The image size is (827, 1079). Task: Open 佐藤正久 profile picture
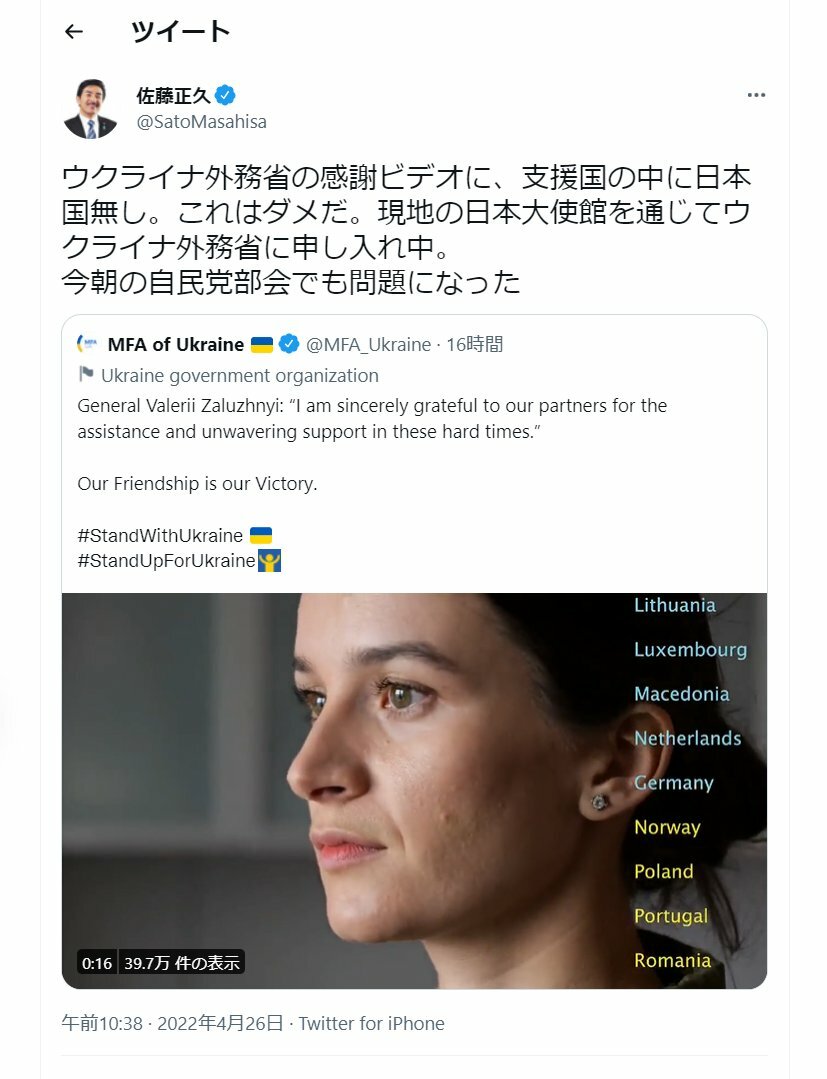(91, 109)
